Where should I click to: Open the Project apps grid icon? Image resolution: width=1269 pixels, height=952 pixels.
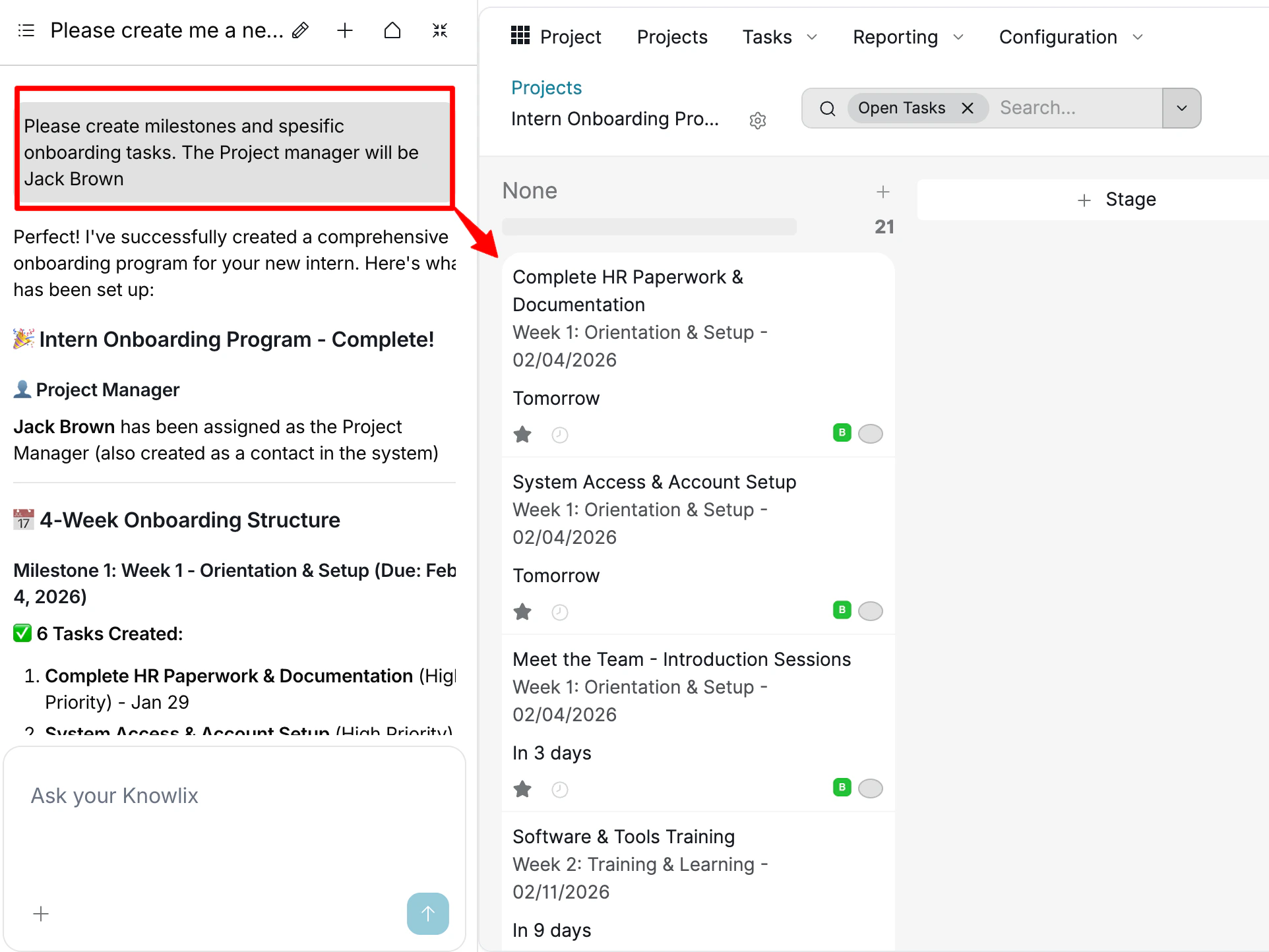point(520,36)
